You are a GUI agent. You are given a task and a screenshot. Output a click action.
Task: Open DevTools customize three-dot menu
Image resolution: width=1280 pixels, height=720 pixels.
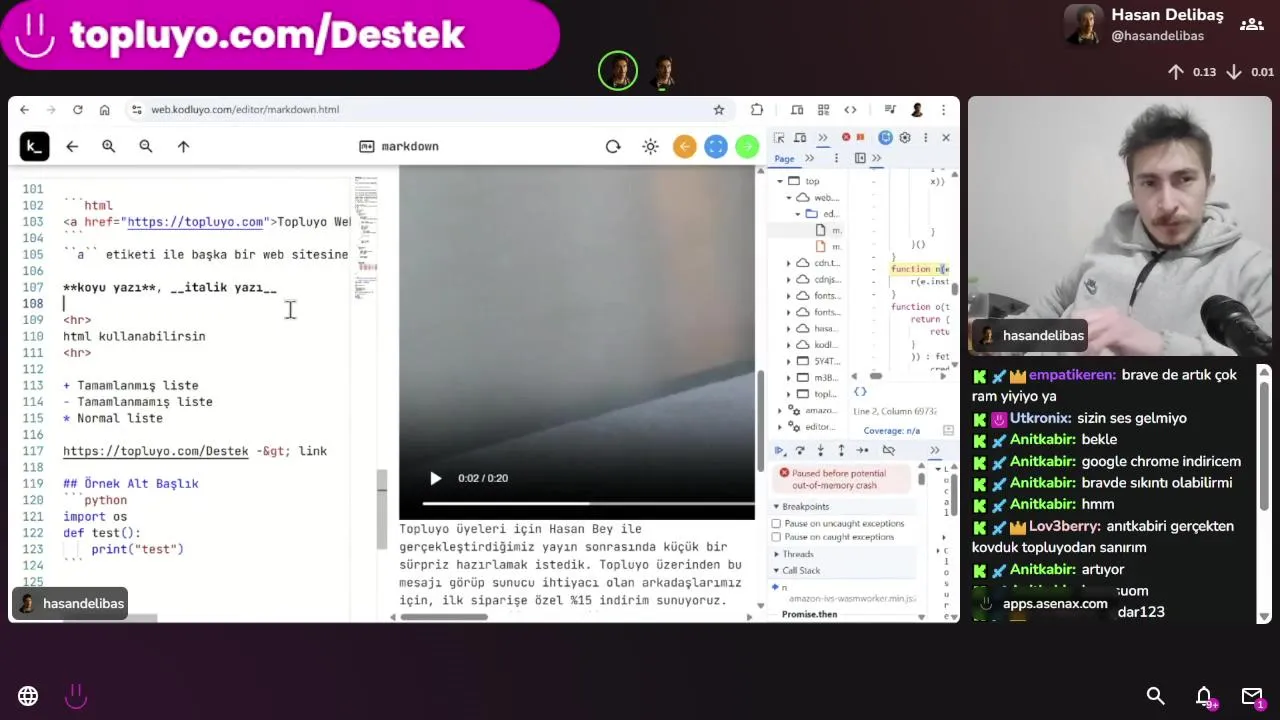[x=926, y=138]
